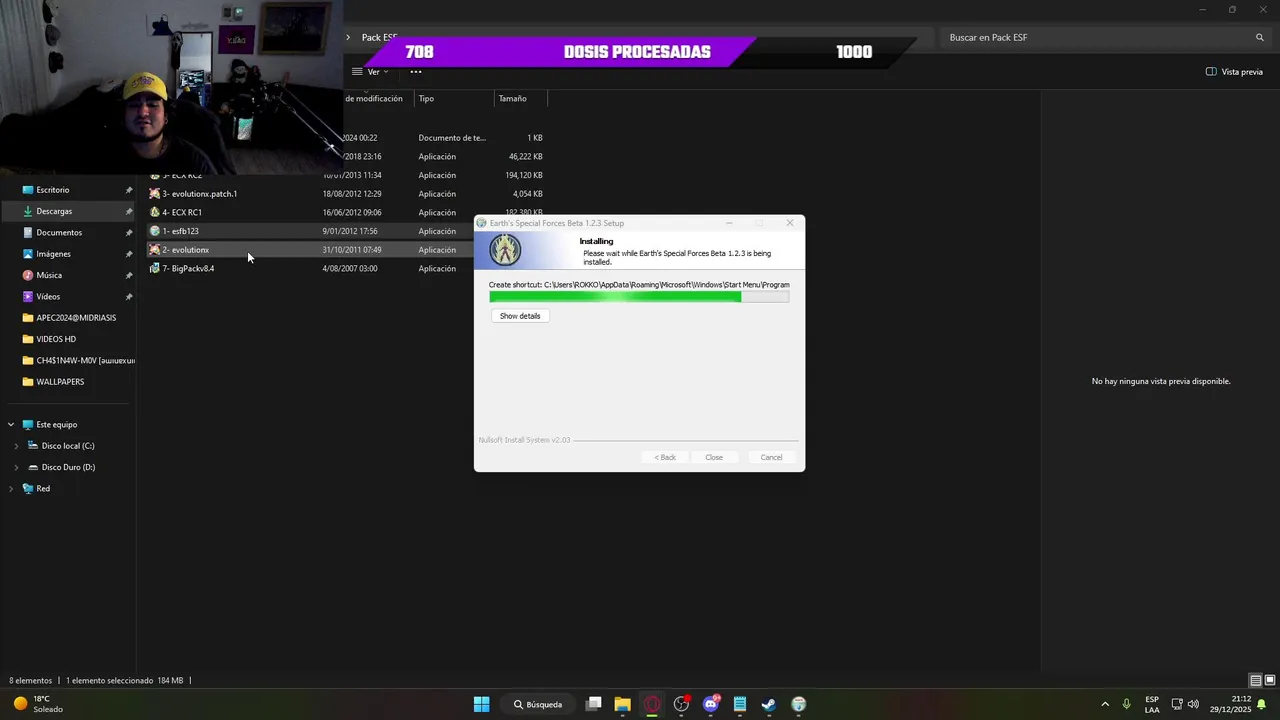
Task: Unpin Documentos using its pin icon
Action: click(129, 232)
